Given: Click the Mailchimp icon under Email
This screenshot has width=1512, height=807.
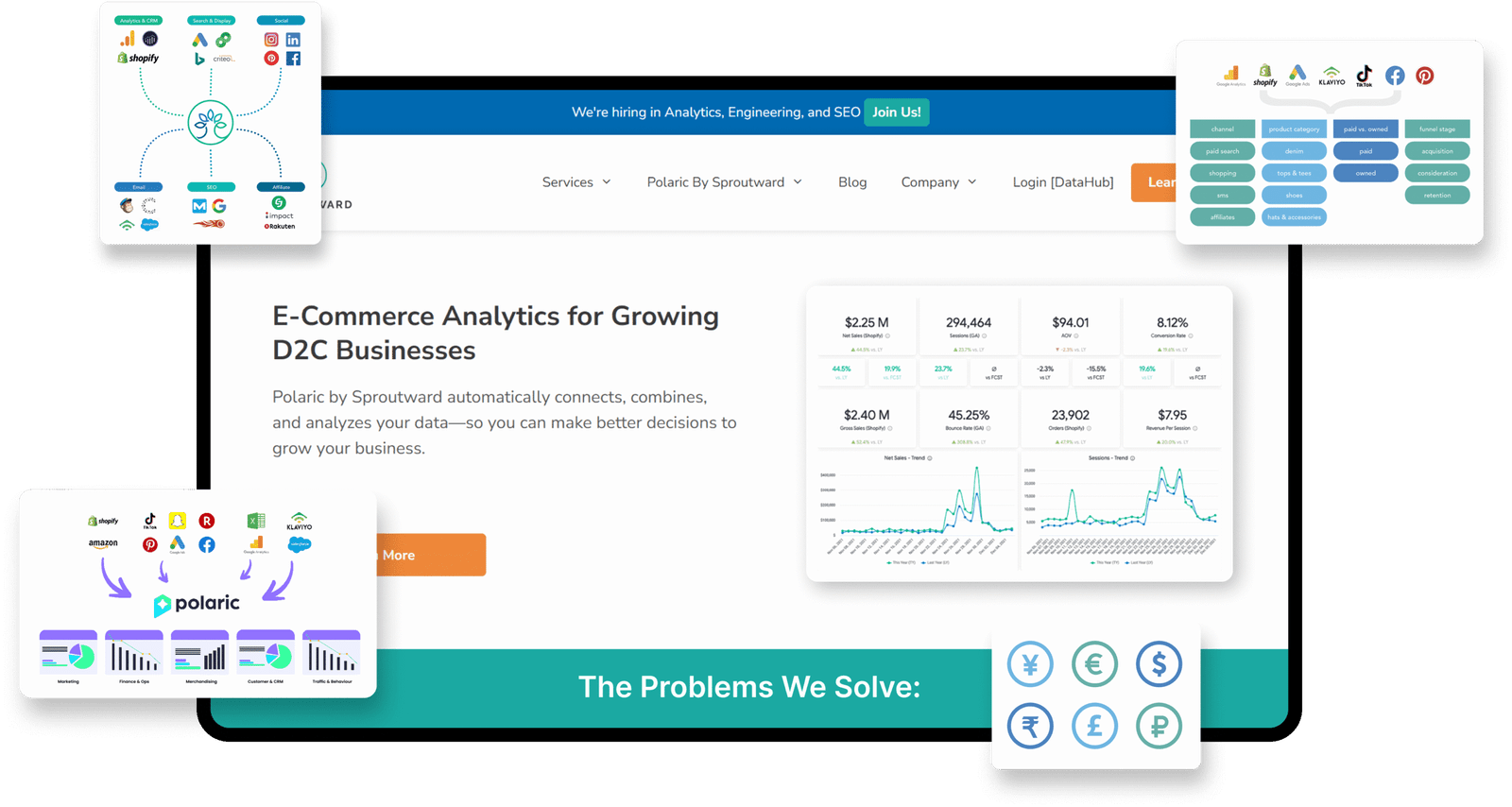Looking at the screenshot, I should (x=127, y=205).
